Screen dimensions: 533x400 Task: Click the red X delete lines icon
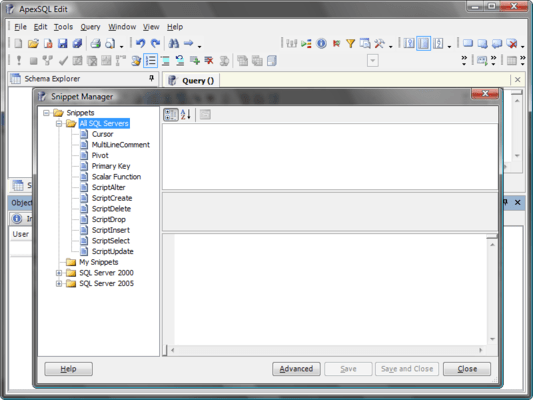point(209,60)
